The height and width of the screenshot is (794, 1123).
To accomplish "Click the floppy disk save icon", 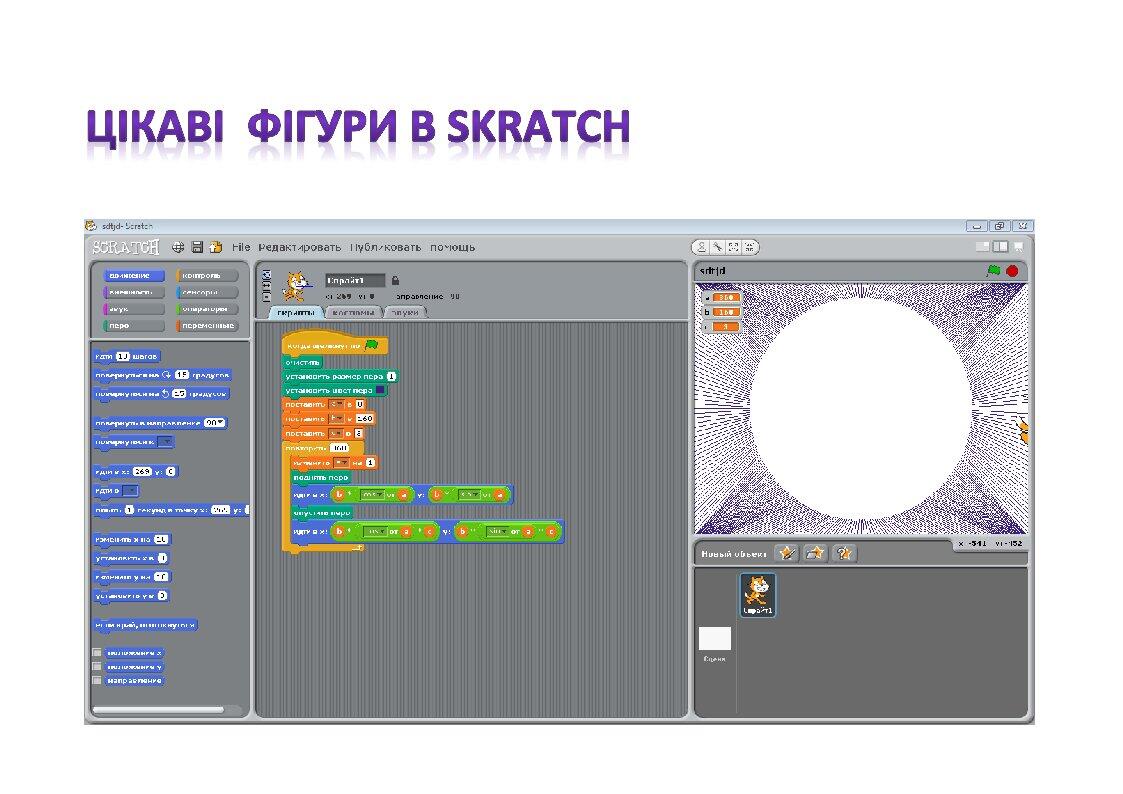I will point(197,247).
